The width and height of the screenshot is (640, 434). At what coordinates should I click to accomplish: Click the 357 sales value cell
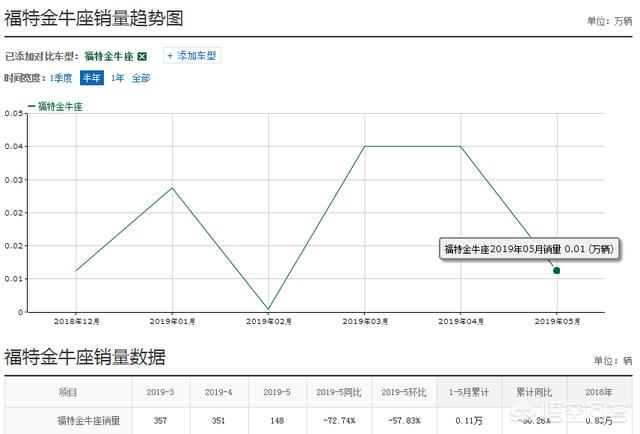[161, 421]
